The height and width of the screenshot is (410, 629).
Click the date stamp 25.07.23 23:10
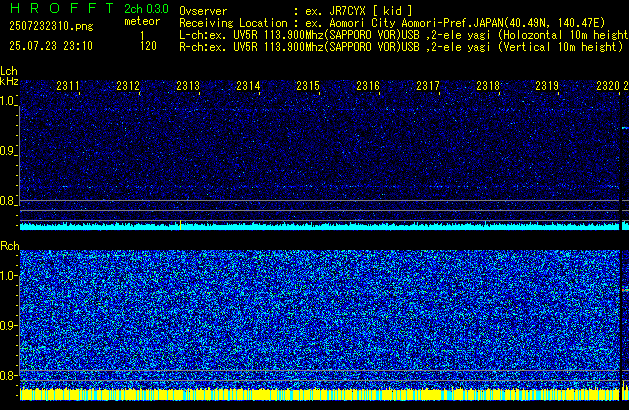click(51, 46)
